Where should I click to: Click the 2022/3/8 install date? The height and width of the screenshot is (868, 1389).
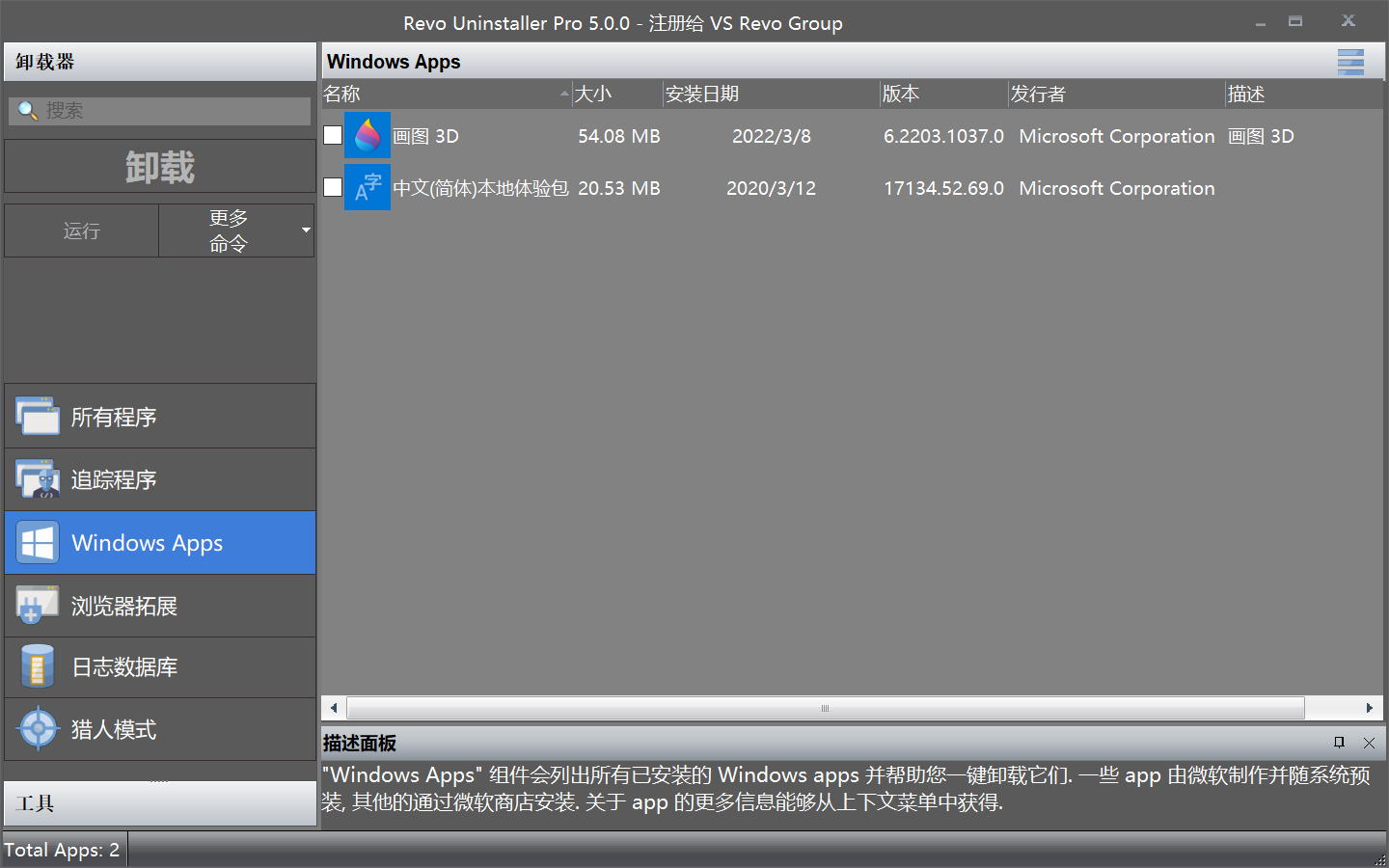coord(772,136)
